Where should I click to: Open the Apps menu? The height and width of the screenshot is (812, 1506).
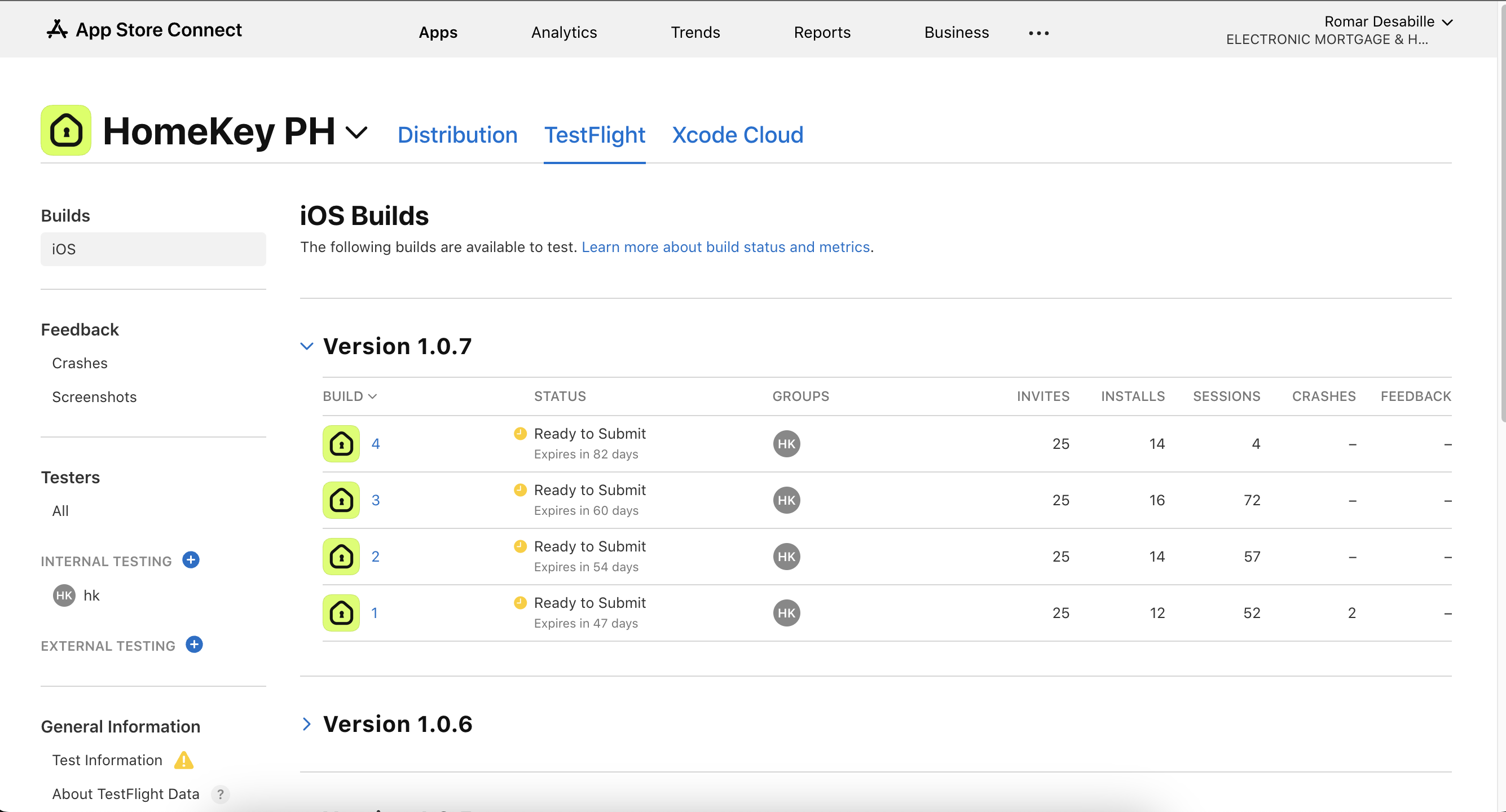(438, 33)
